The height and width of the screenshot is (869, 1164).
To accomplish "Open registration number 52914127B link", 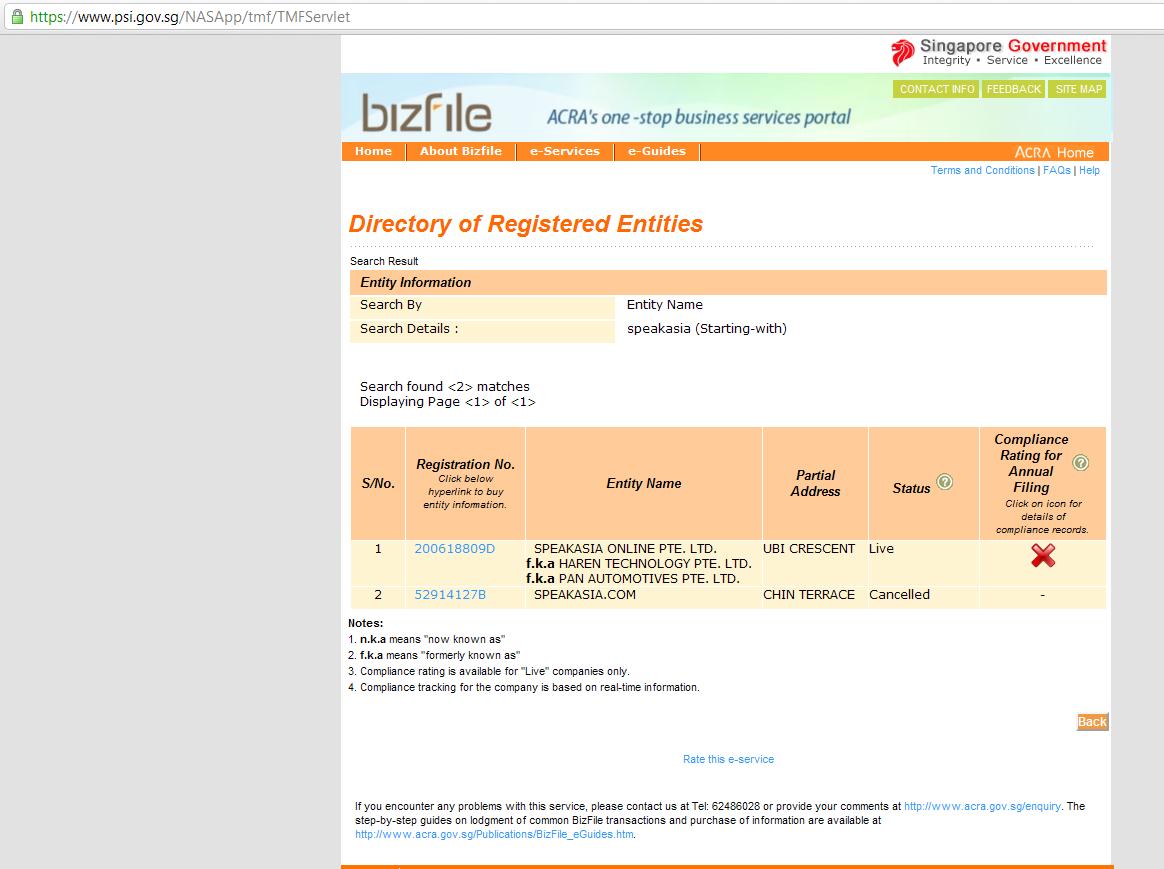I will [450, 595].
